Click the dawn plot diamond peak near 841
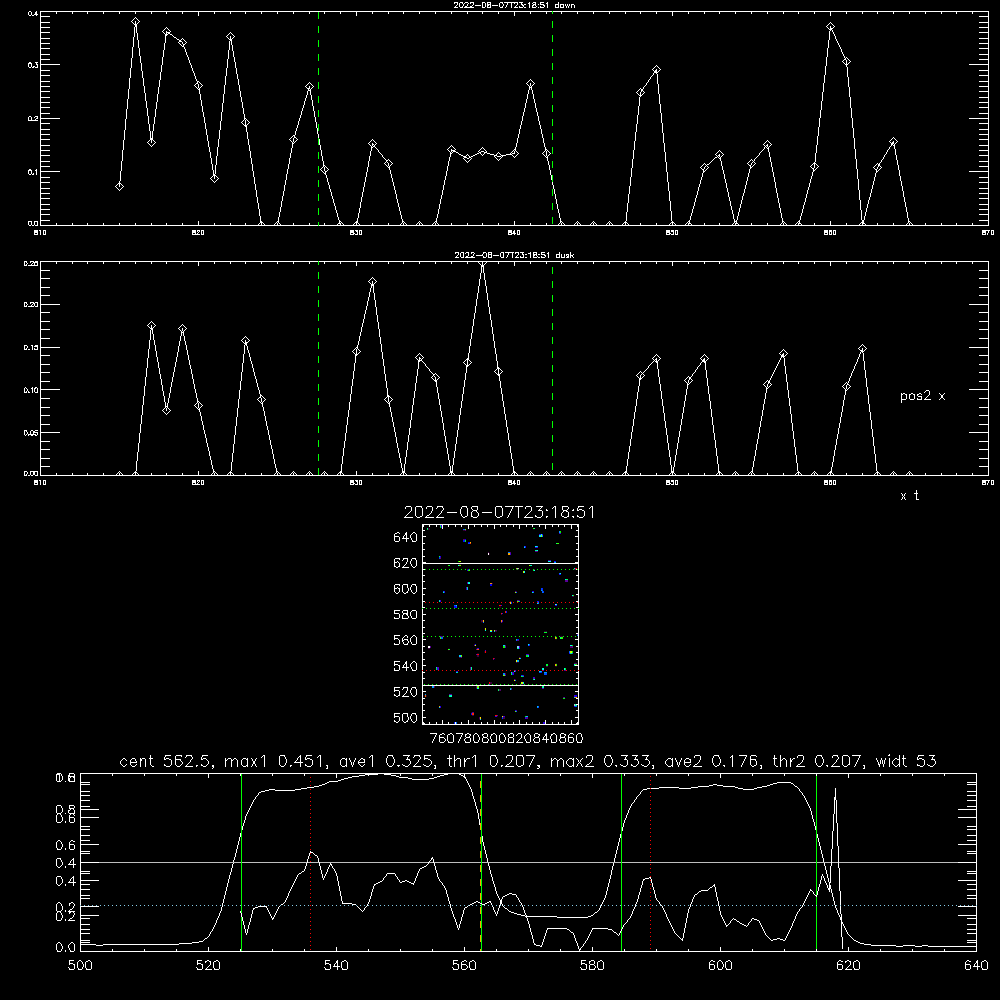 (531, 84)
